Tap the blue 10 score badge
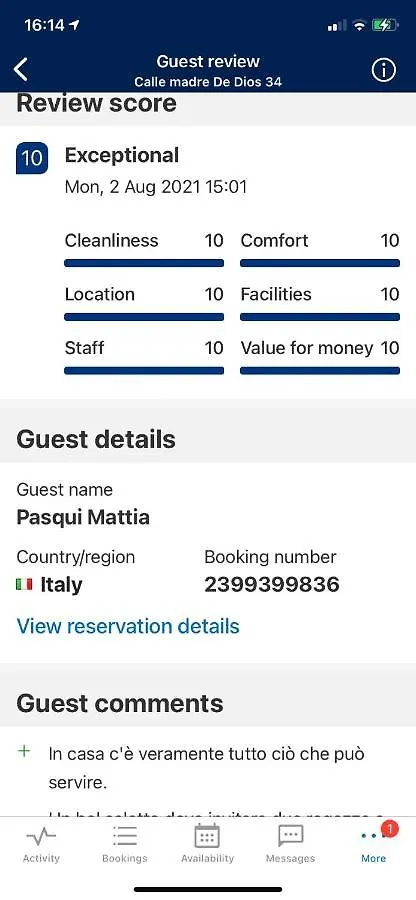416x900 pixels. [x=32, y=158]
